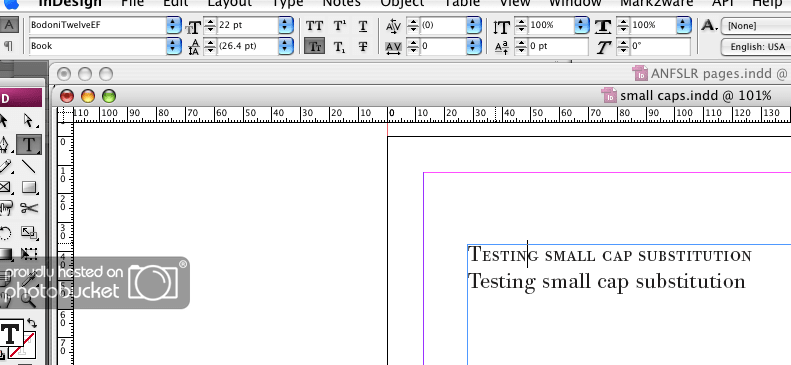Open the Book font style dropdown
The height and width of the screenshot is (365, 791).
tap(174, 46)
